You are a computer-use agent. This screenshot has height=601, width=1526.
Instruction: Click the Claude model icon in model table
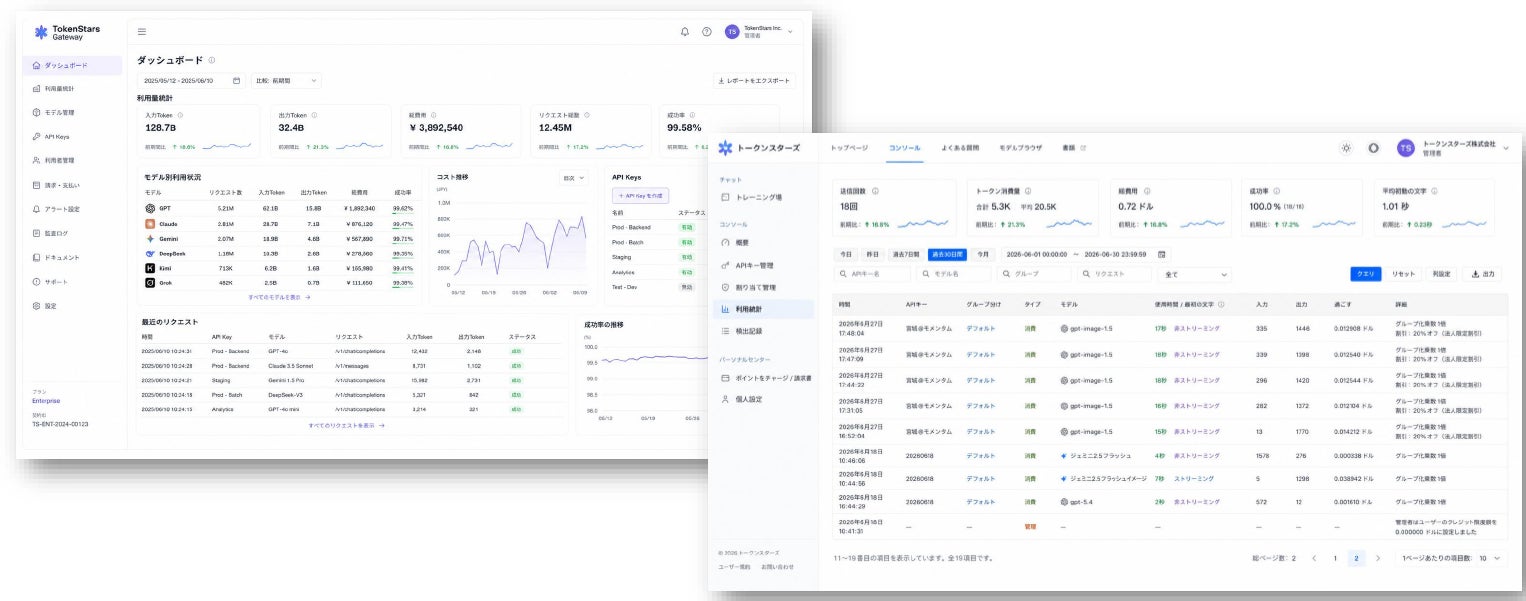point(150,224)
